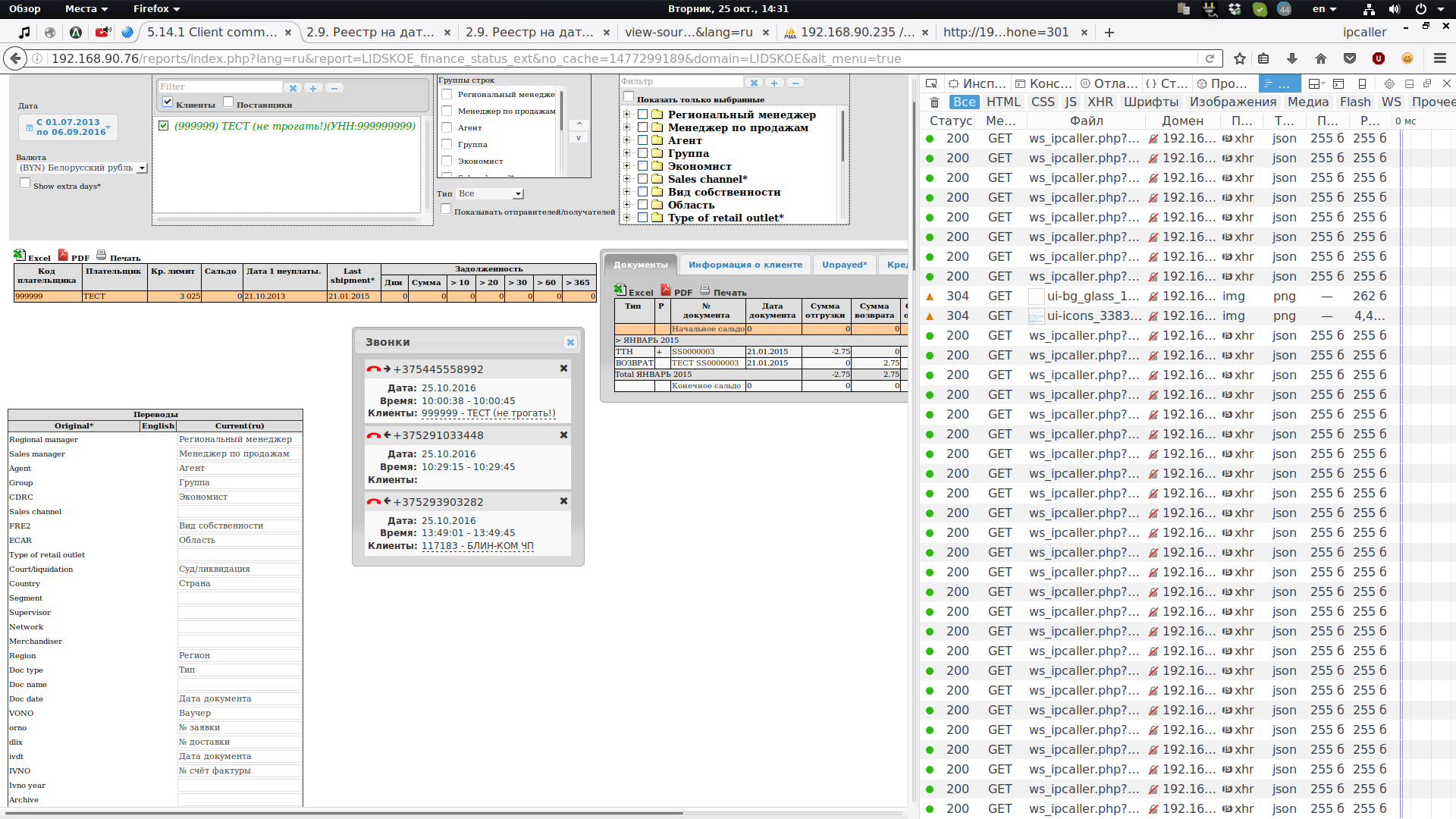Viewport: 1456px width, 819px height.
Task: Clear the Фильтр tree filter
Action: pyautogui.click(x=753, y=83)
